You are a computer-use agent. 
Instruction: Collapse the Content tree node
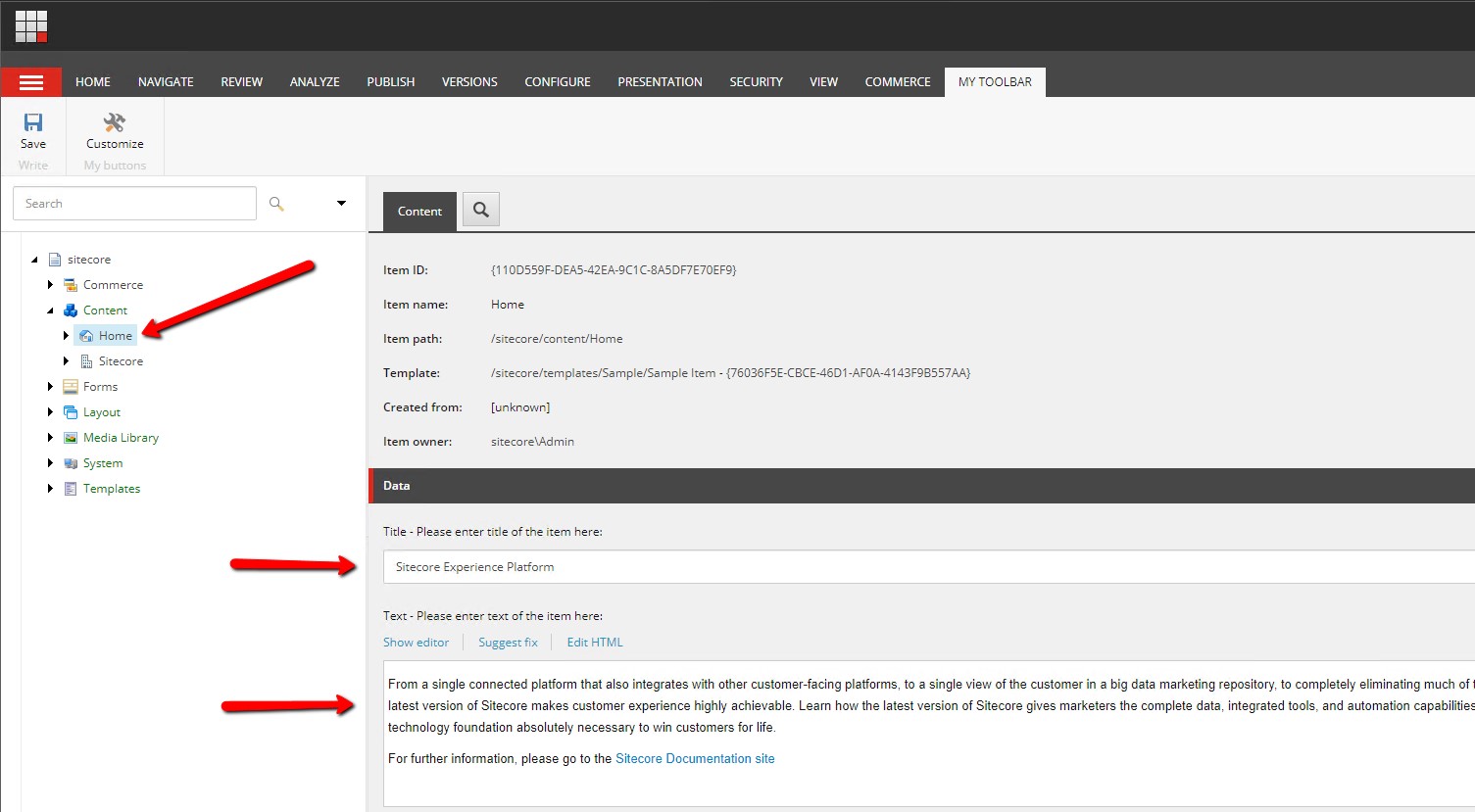tap(51, 310)
